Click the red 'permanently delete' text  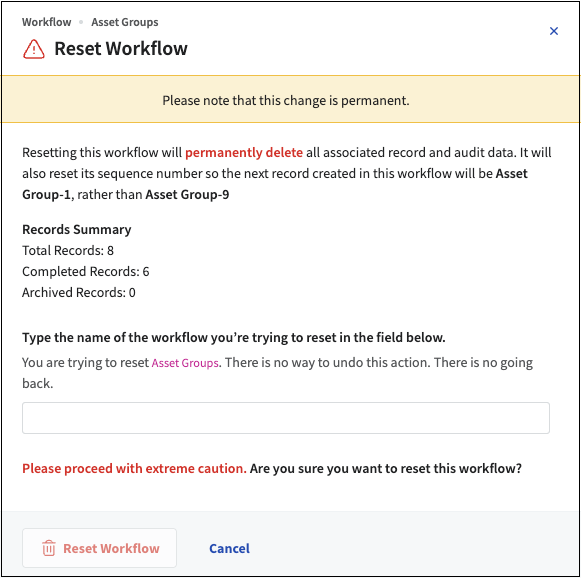(244, 153)
